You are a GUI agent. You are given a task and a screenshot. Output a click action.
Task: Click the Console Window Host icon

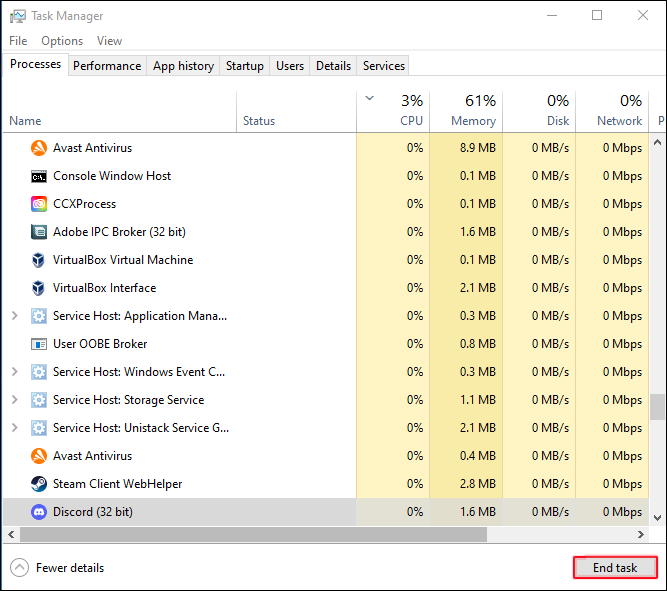(39, 176)
